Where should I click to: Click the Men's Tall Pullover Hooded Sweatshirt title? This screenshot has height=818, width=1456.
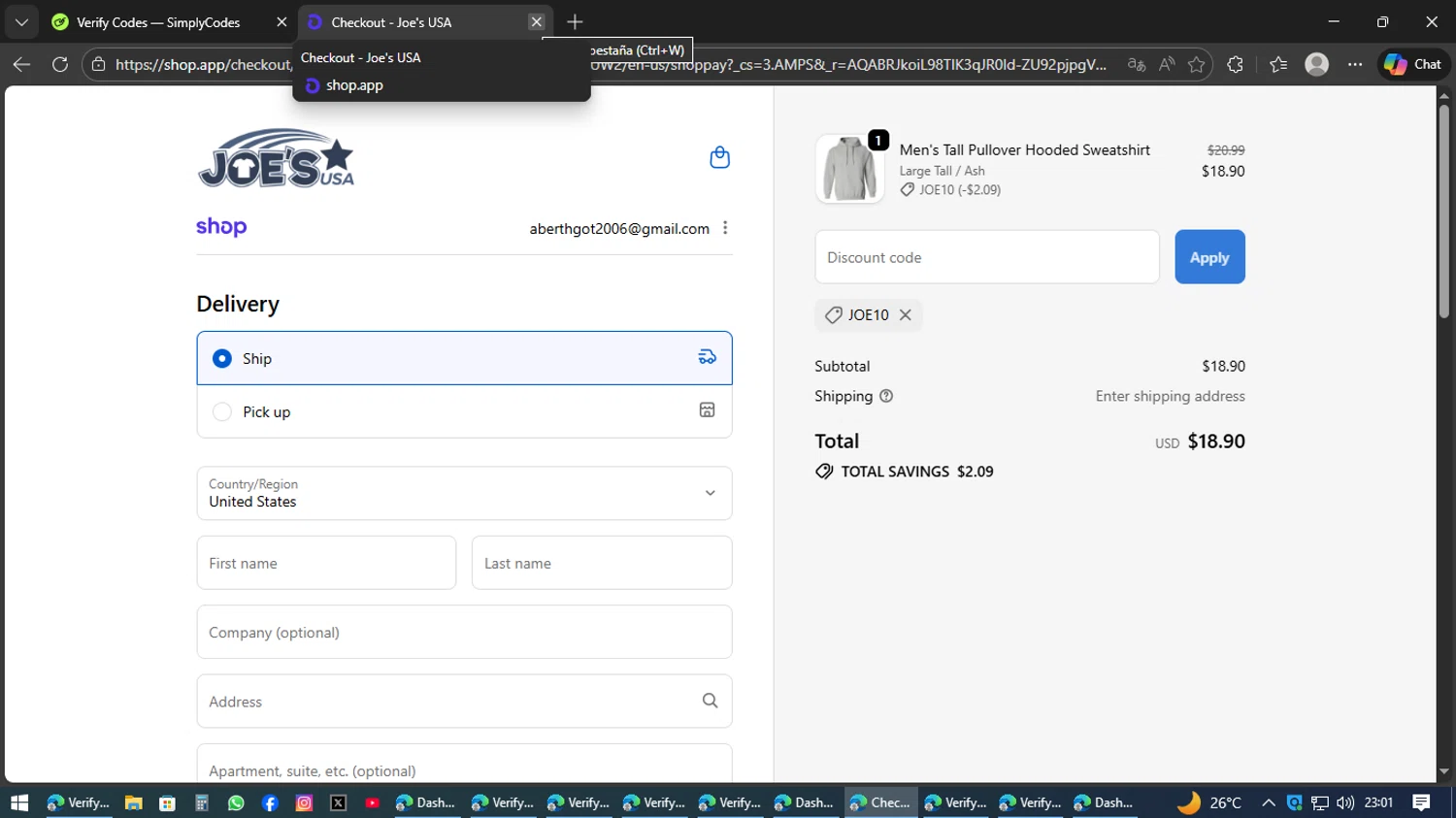pos(1024,149)
